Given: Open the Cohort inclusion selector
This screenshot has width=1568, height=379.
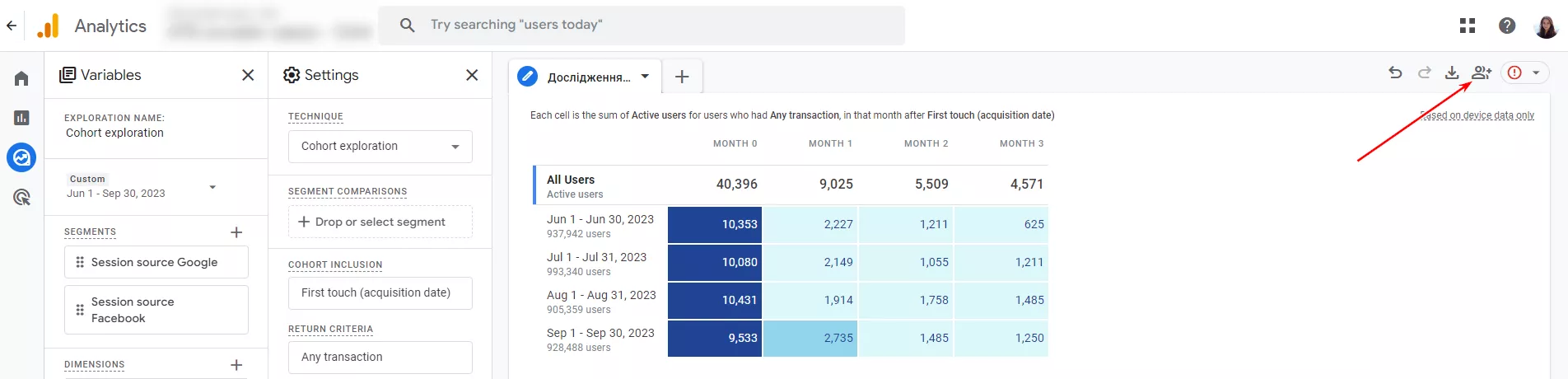Looking at the screenshot, I should pos(380,292).
